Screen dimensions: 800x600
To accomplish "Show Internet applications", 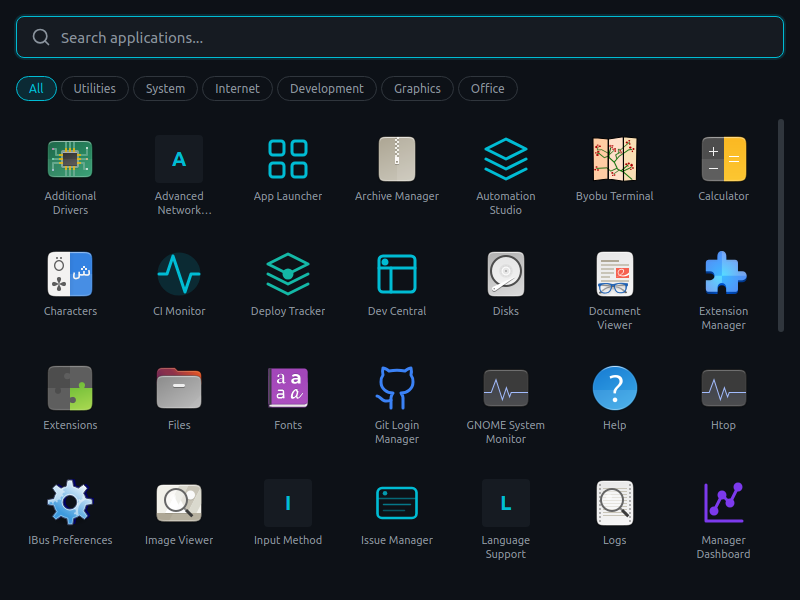I will pos(237,89).
